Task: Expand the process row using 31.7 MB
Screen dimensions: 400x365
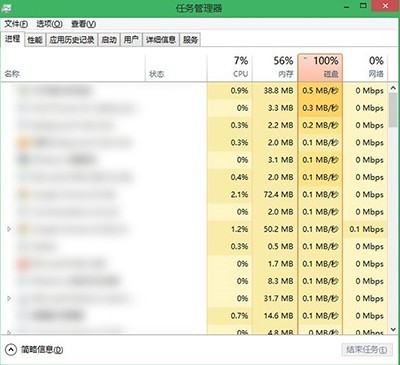Action: [x=9, y=298]
